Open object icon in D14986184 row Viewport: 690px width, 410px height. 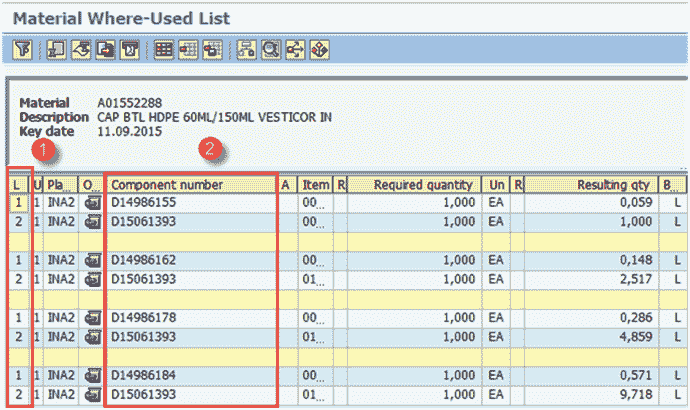pyautogui.click(x=92, y=376)
